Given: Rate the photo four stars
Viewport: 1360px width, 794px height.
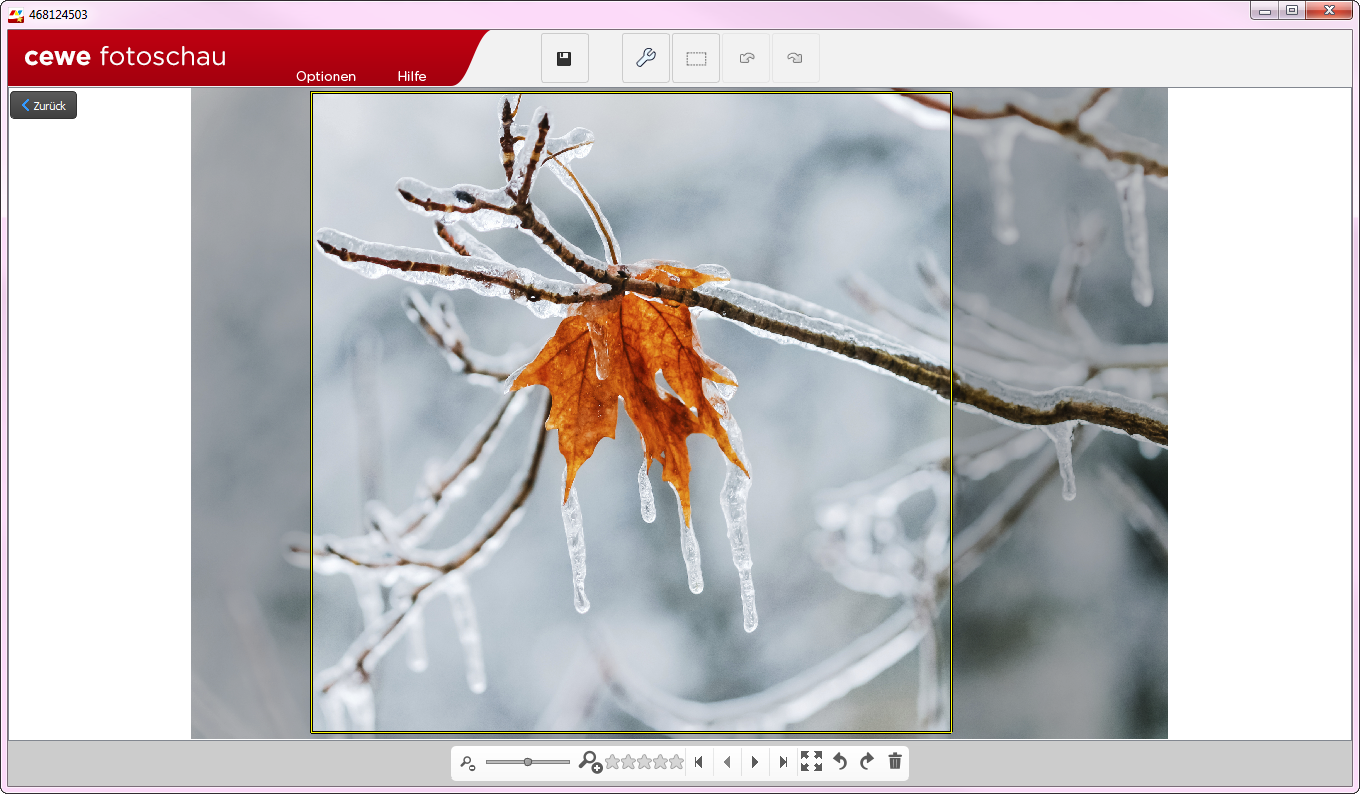Looking at the screenshot, I should point(660,762).
